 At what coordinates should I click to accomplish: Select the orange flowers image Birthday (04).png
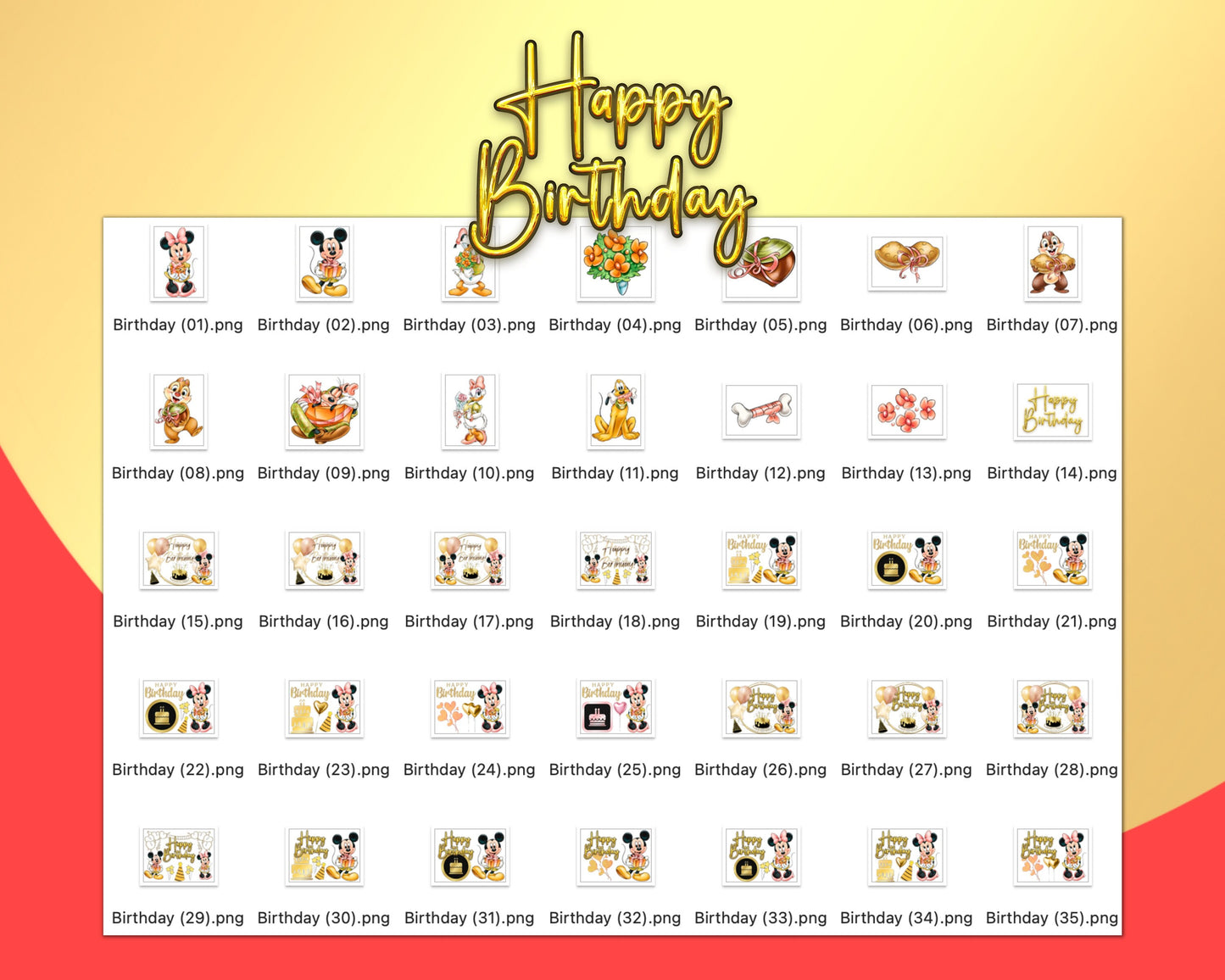click(x=615, y=263)
